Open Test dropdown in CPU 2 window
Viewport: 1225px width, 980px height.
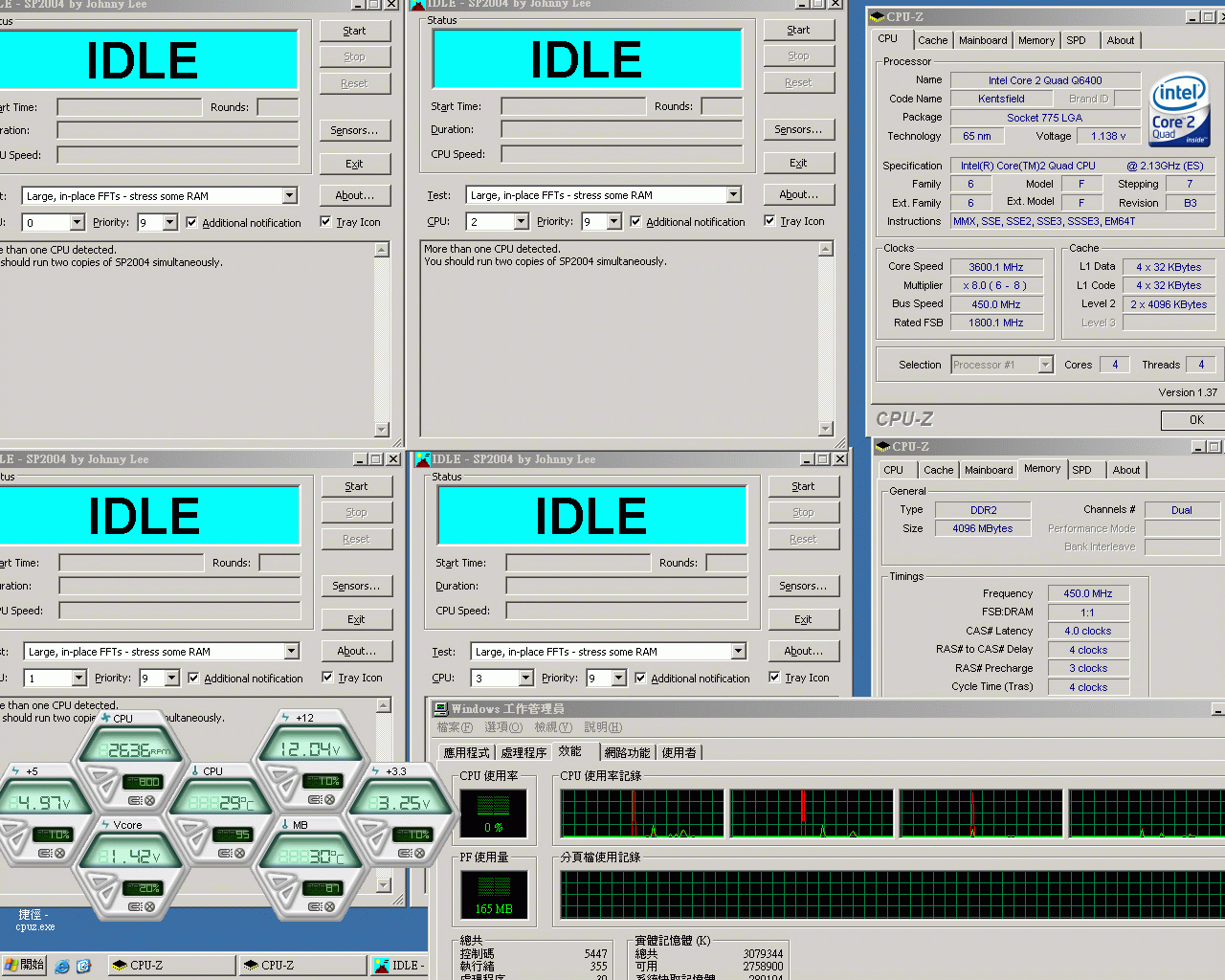[733, 195]
